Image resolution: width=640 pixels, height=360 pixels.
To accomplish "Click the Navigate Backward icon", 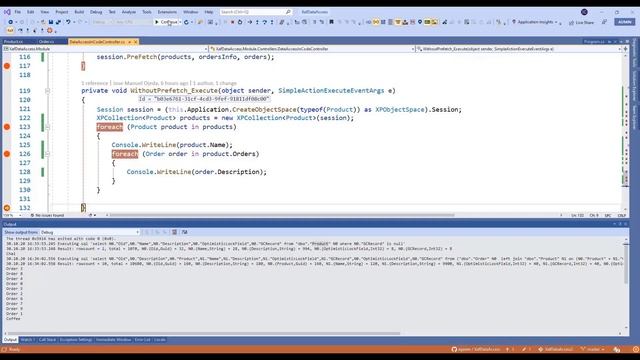I will coord(10,22).
